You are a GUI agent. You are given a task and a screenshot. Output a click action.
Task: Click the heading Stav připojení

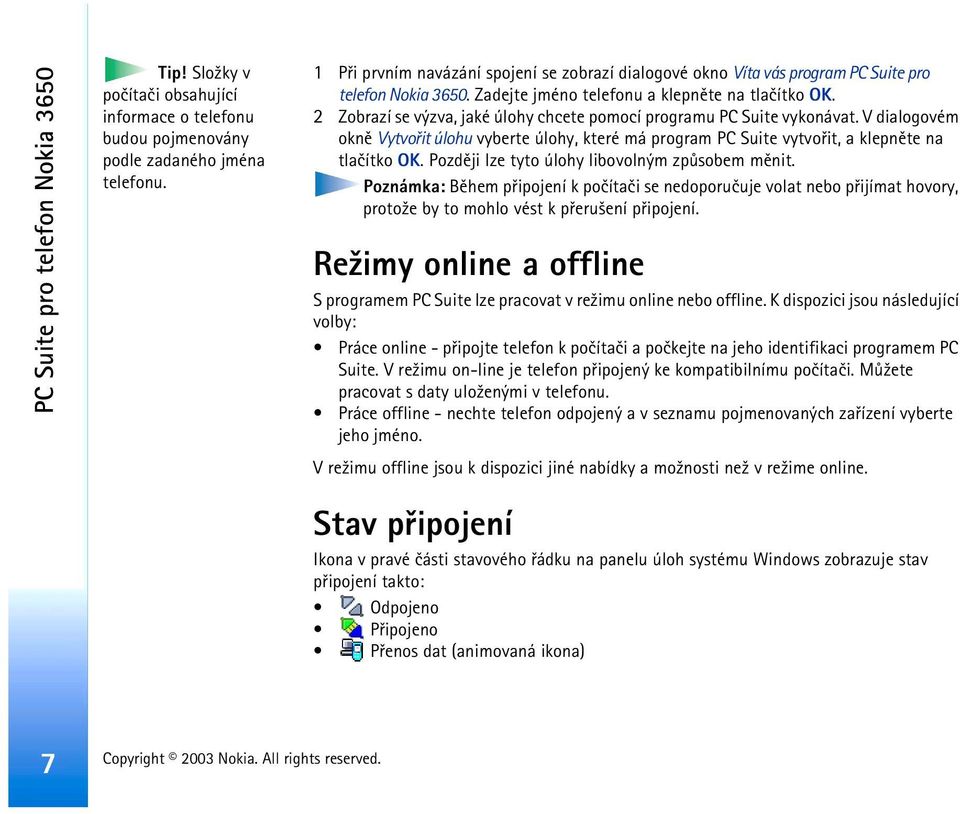point(412,525)
